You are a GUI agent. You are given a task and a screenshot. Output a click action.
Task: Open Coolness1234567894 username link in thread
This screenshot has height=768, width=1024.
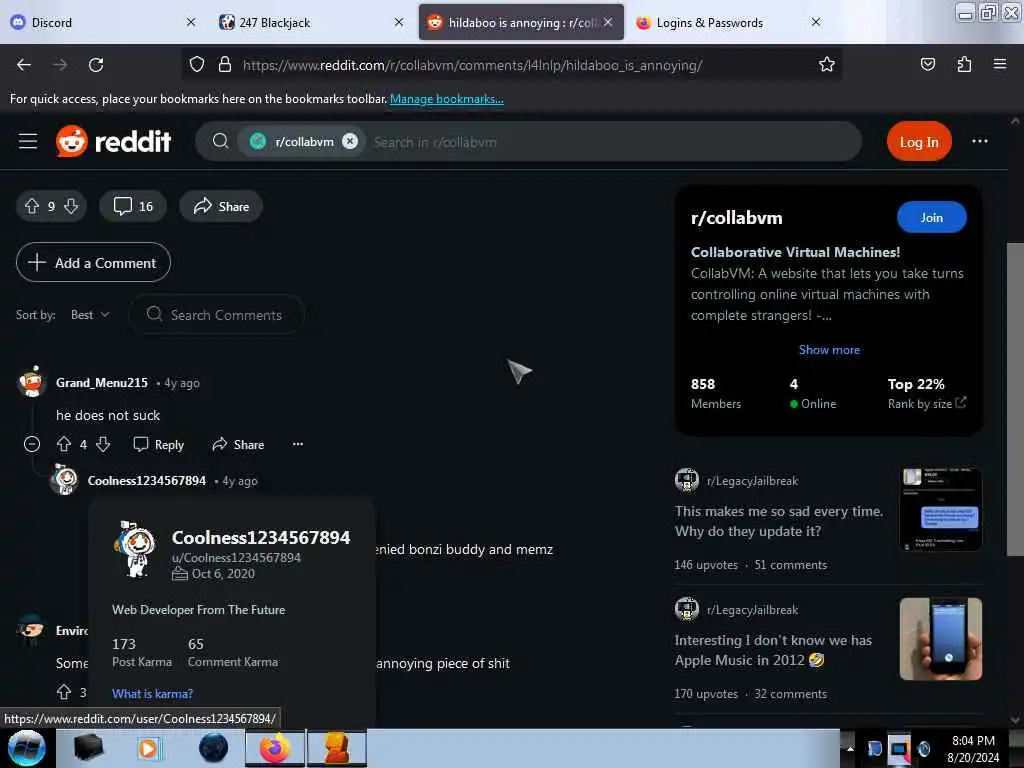click(x=147, y=481)
